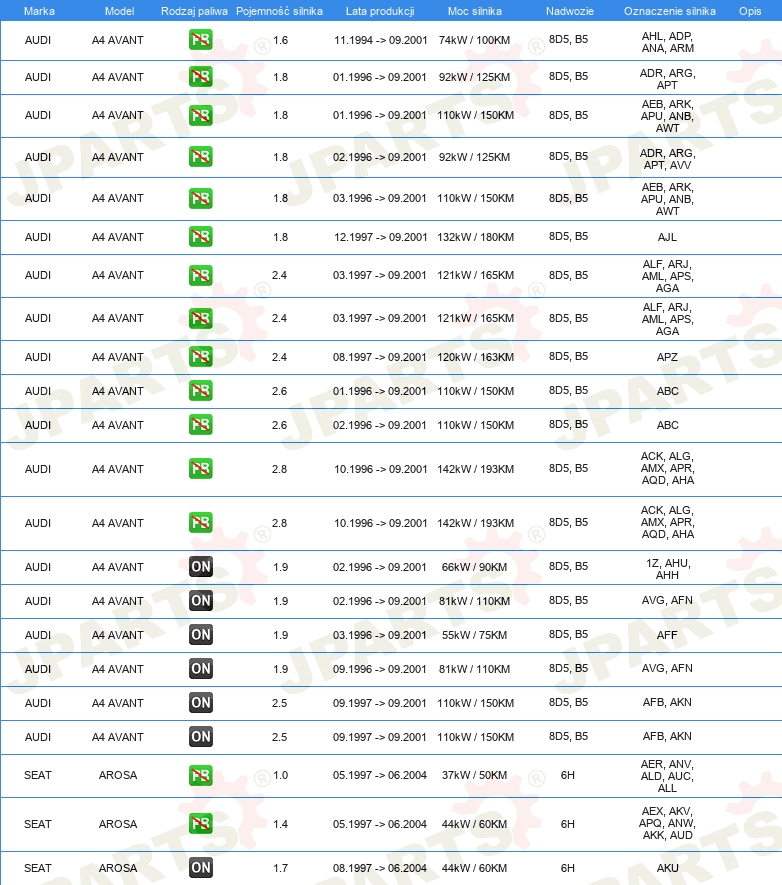The width and height of the screenshot is (782, 885).
Task: Click the AHL, ADP, ANA, ARM engine codes
Action: tap(667, 42)
